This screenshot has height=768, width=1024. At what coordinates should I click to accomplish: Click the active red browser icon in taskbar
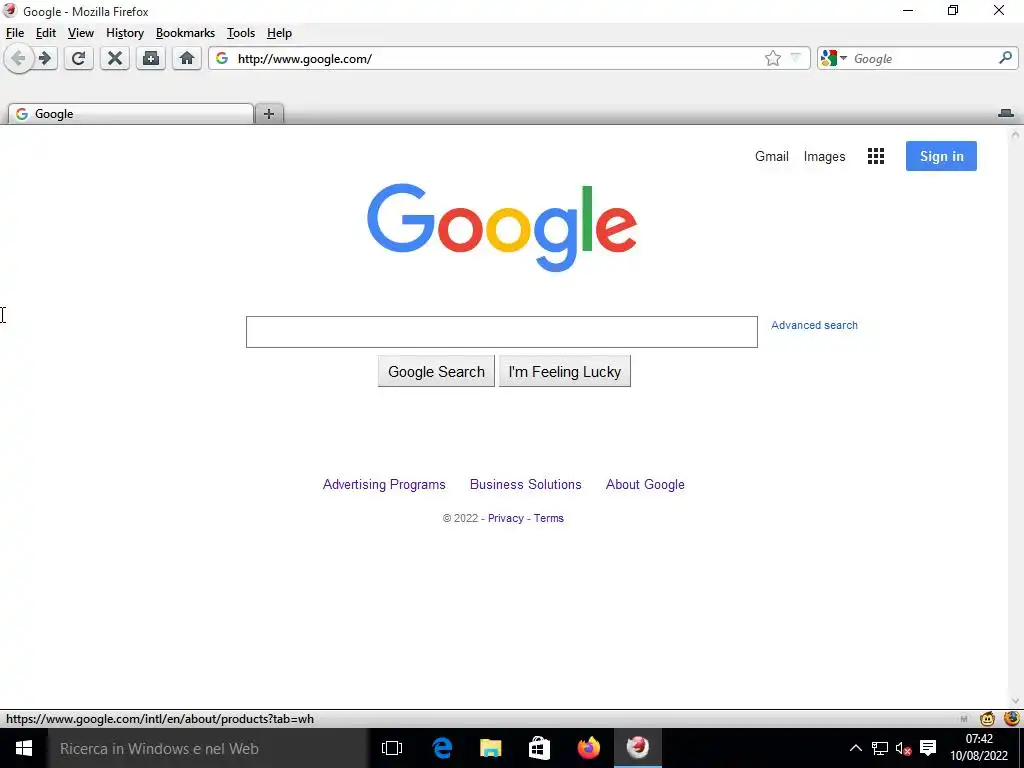pos(638,748)
